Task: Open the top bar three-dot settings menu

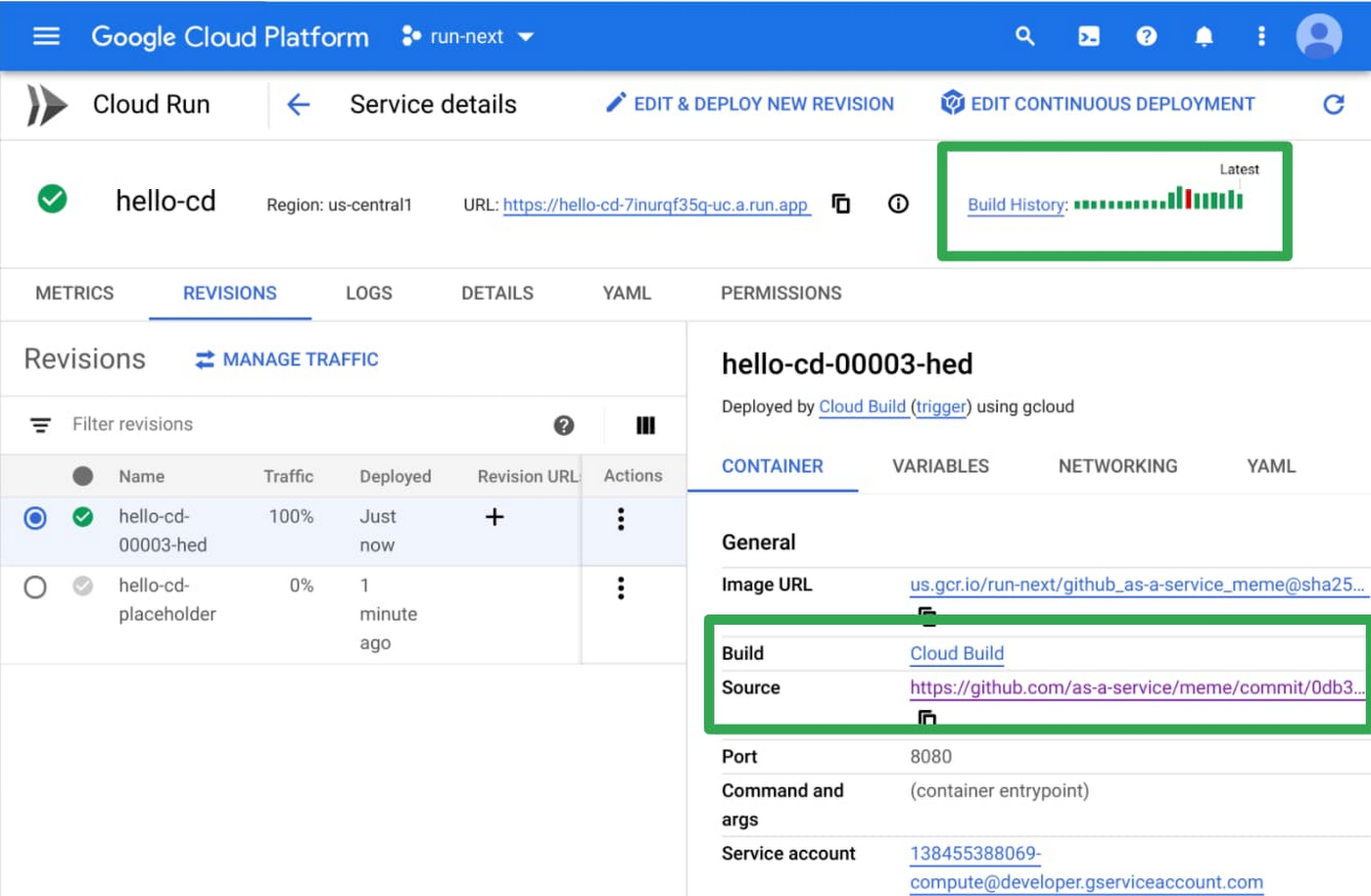Action: (x=1261, y=36)
